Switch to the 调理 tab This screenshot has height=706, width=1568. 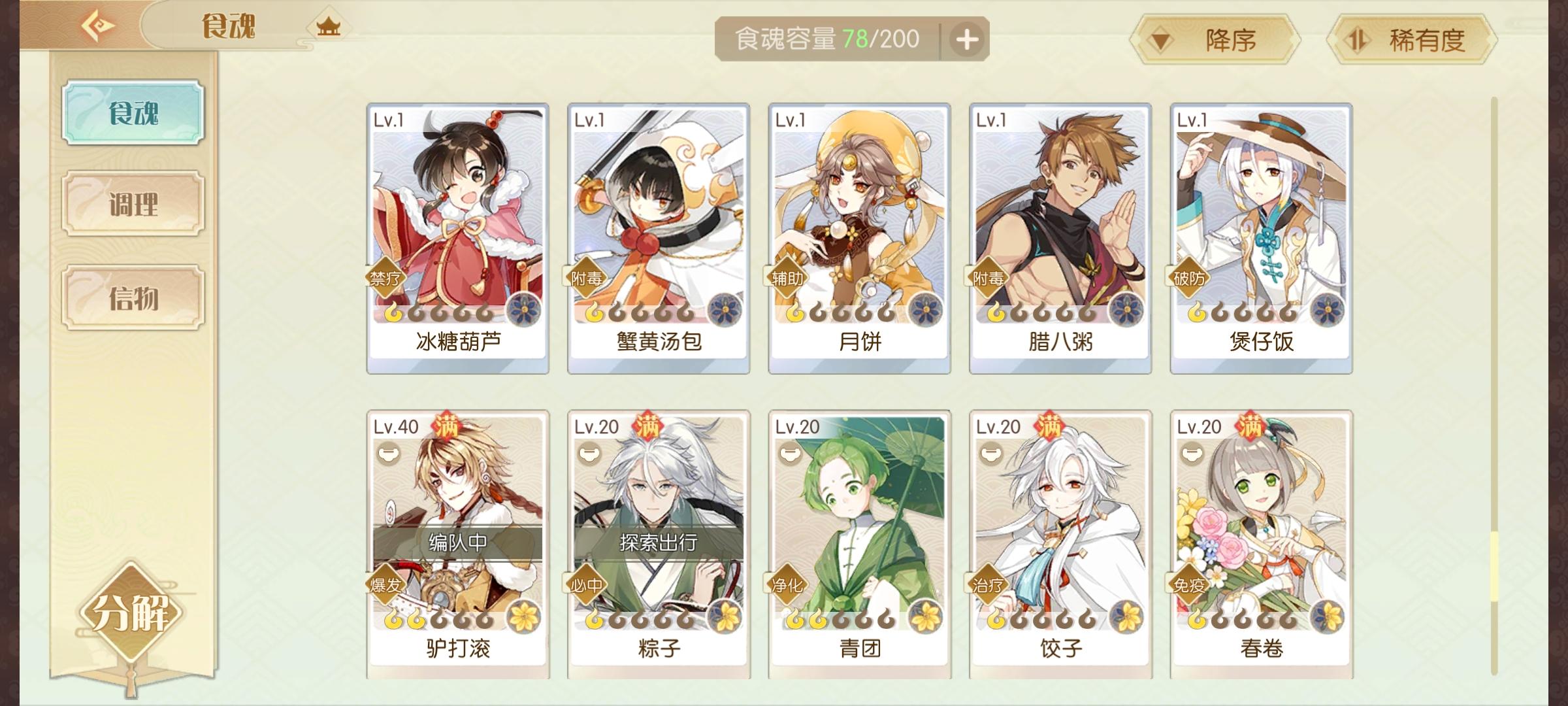point(133,204)
